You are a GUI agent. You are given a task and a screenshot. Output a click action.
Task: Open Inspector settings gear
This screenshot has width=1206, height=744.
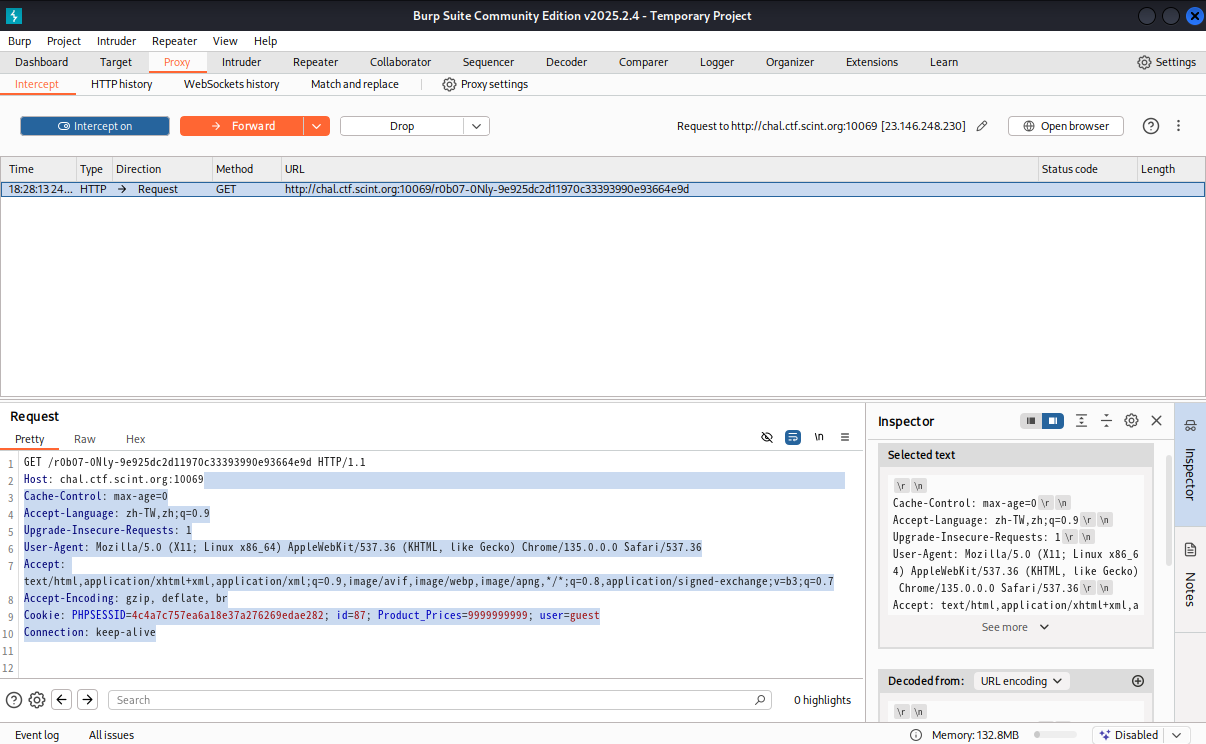tap(1131, 421)
